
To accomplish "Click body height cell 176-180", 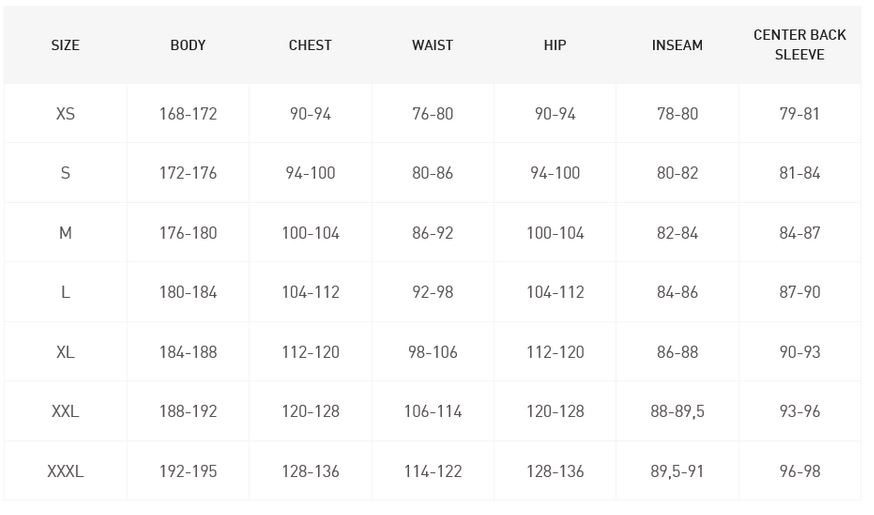I will (188, 233).
